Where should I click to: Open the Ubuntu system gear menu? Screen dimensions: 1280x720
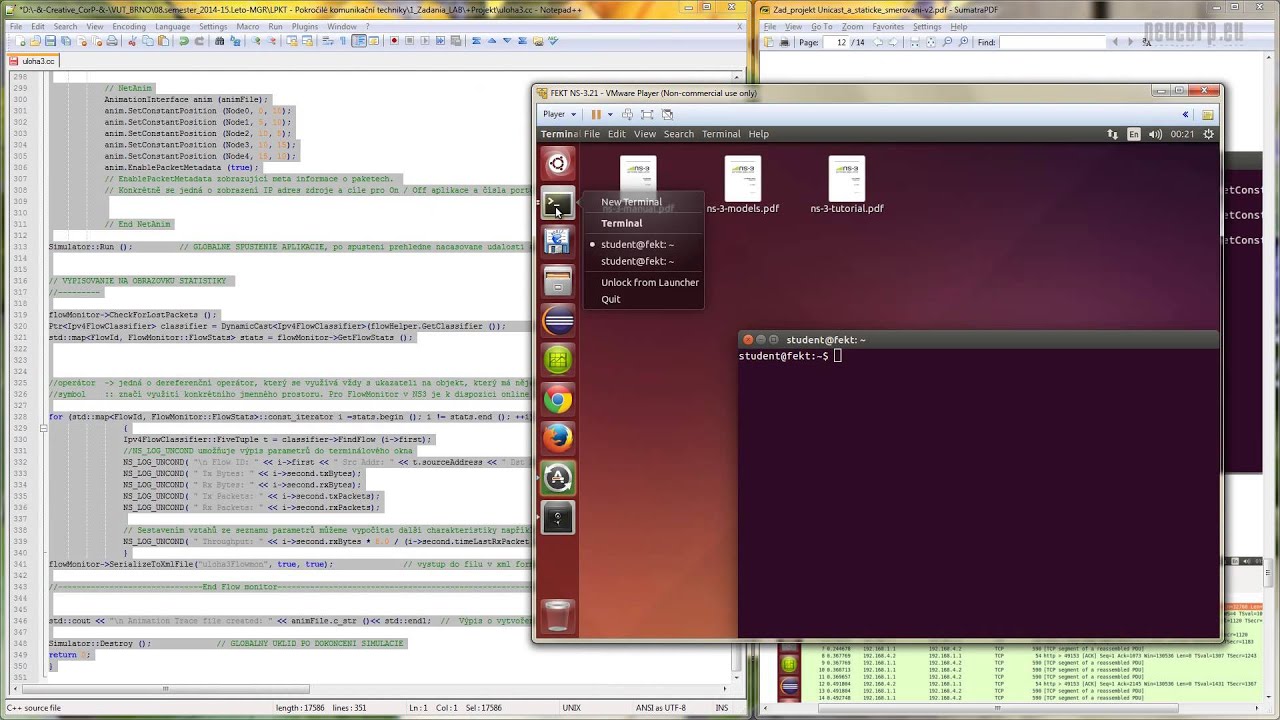point(1209,134)
